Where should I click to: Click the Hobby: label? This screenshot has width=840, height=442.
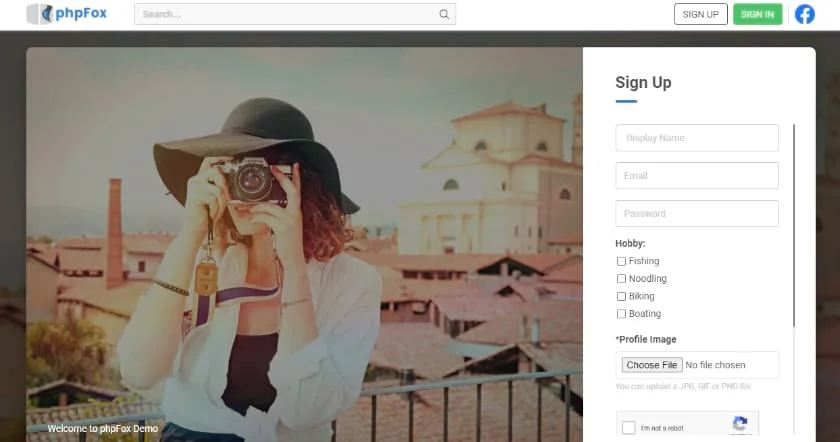(630, 243)
